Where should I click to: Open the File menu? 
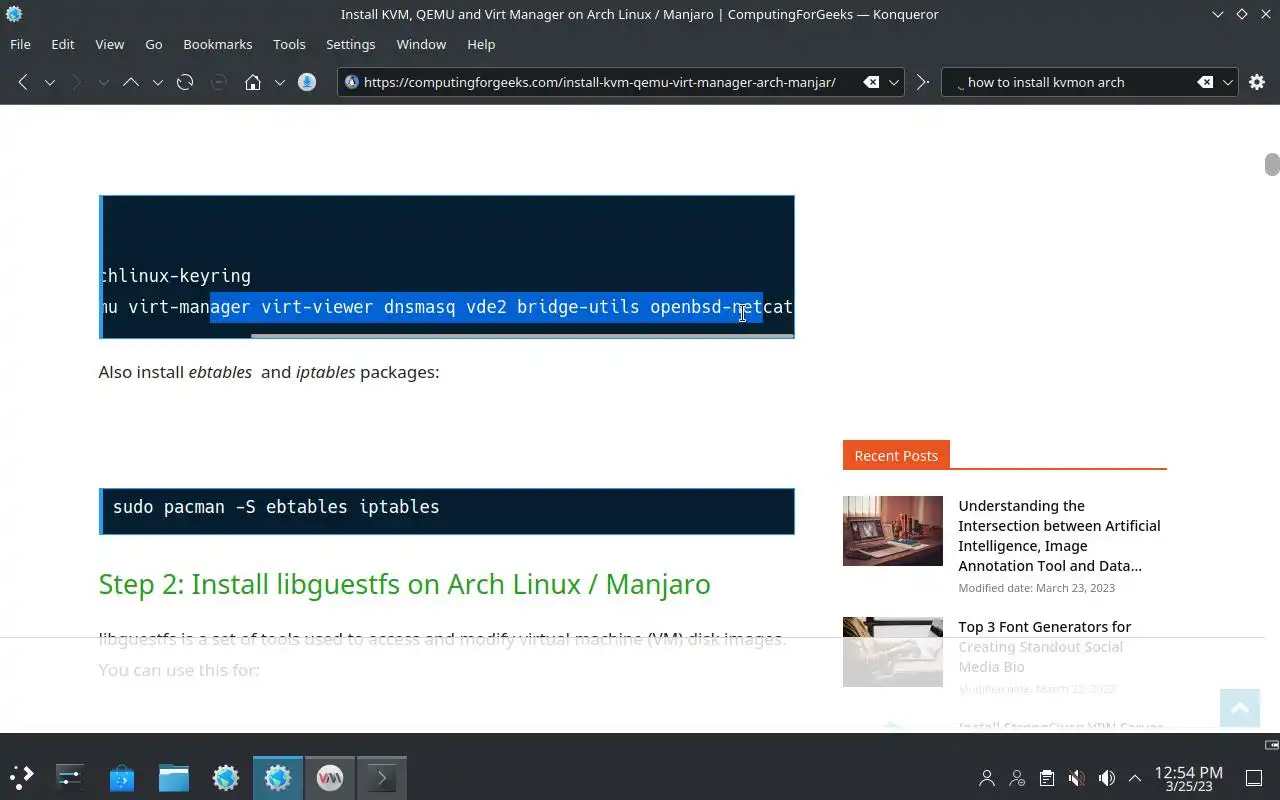(20, 44)
